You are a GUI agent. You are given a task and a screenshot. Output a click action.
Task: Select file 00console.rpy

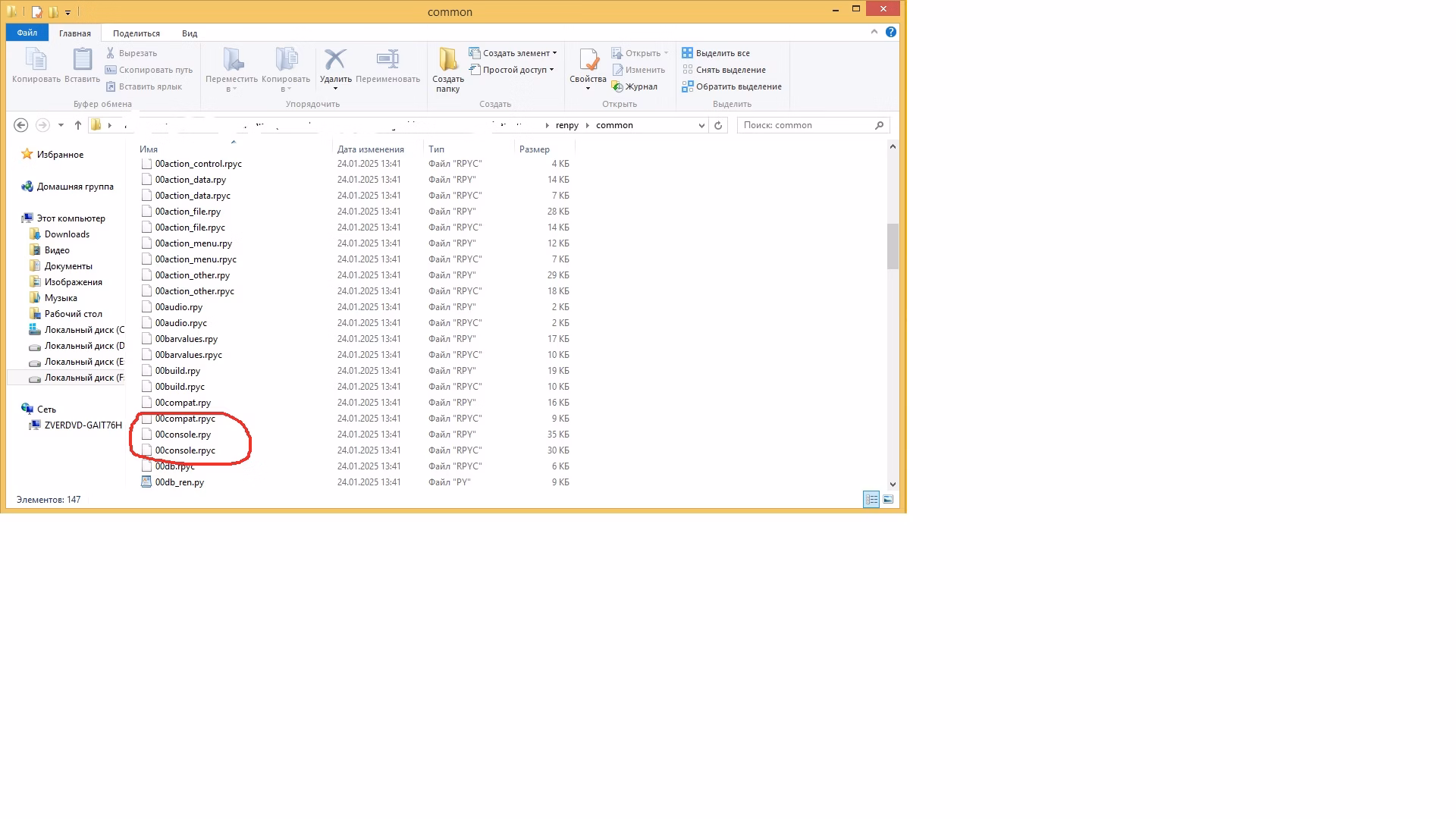pyautogui.click(x=183, y=435)
